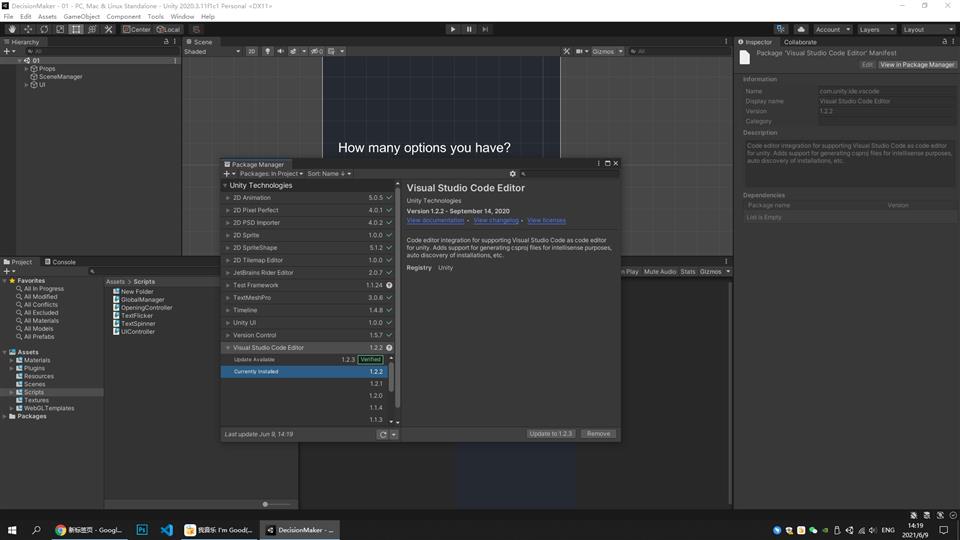This screenshot has width=960, height=540.
Task: Refresh the package list
Action: click(383, 435)
